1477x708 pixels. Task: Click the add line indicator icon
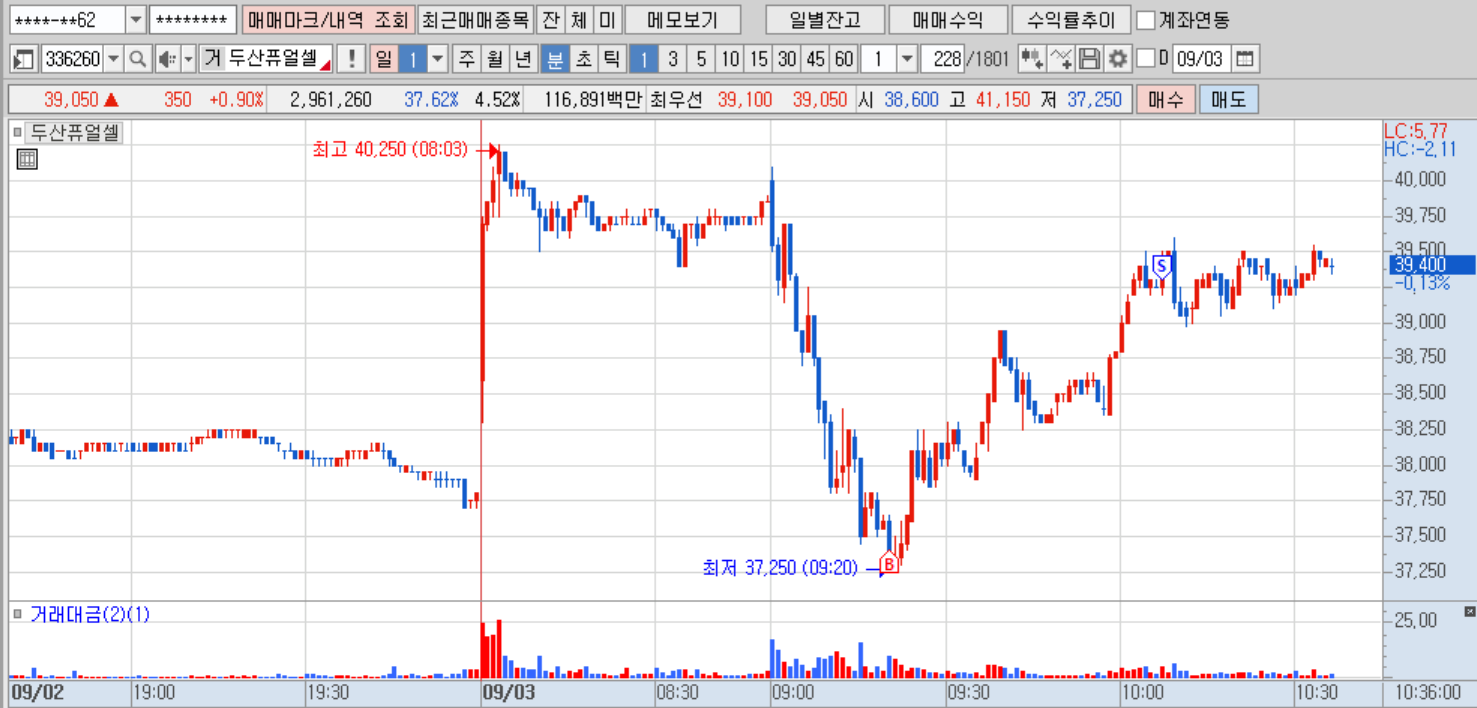(x=1062, y=59)
